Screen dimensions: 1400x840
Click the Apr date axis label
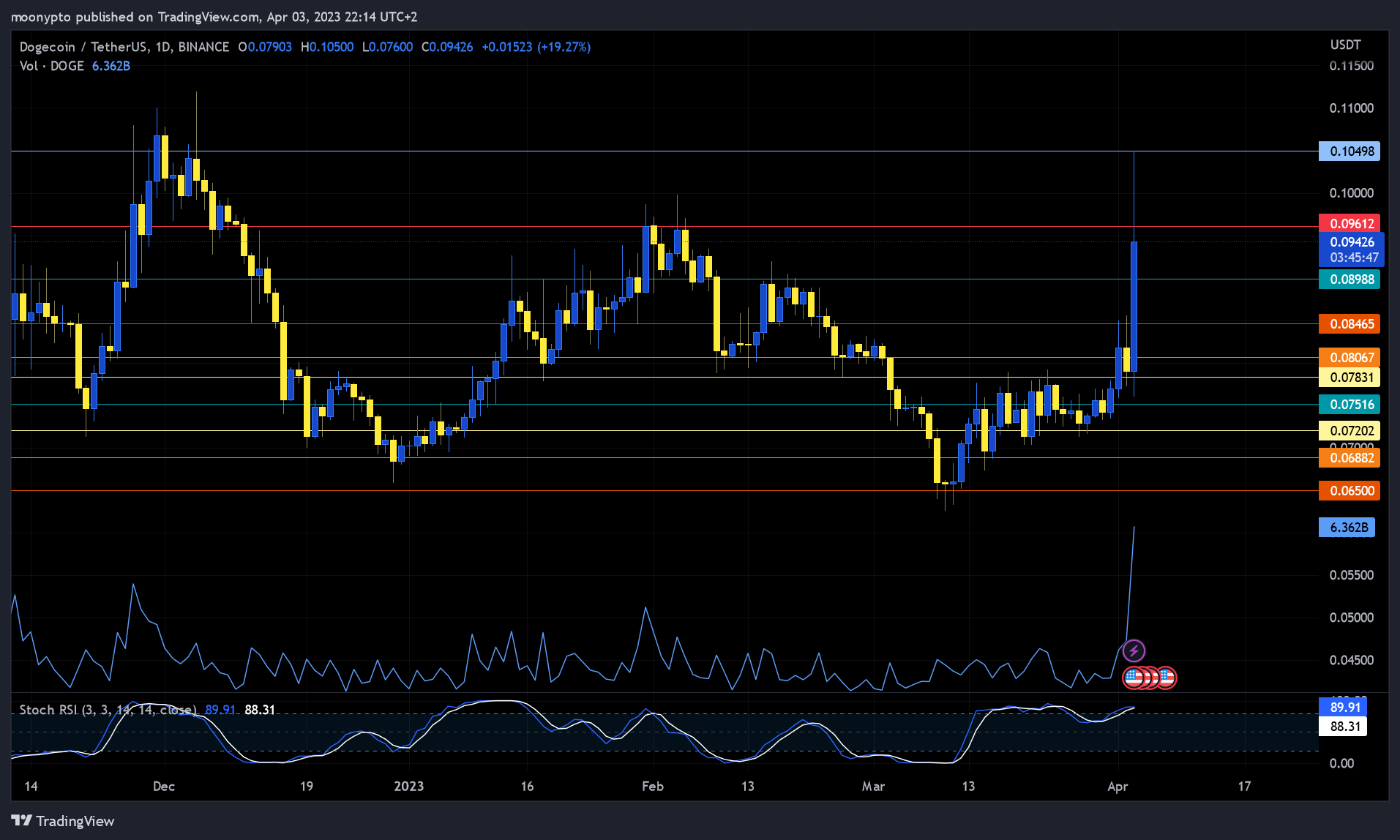click(1118, 787)
